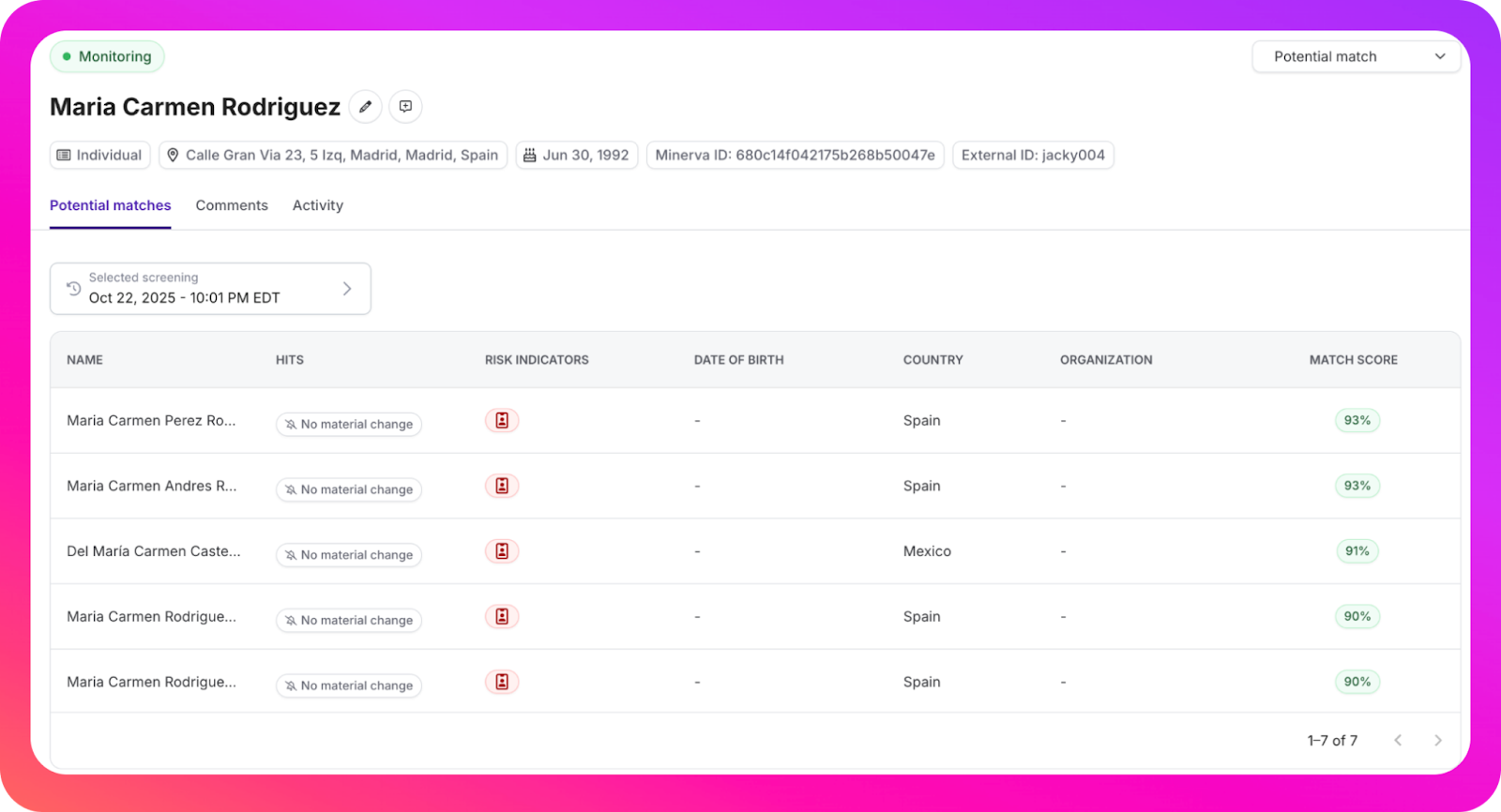Click the pencil edit icon beside the name
The width and height of the screenshot is (1501, 812).
(x=365, y=107)
